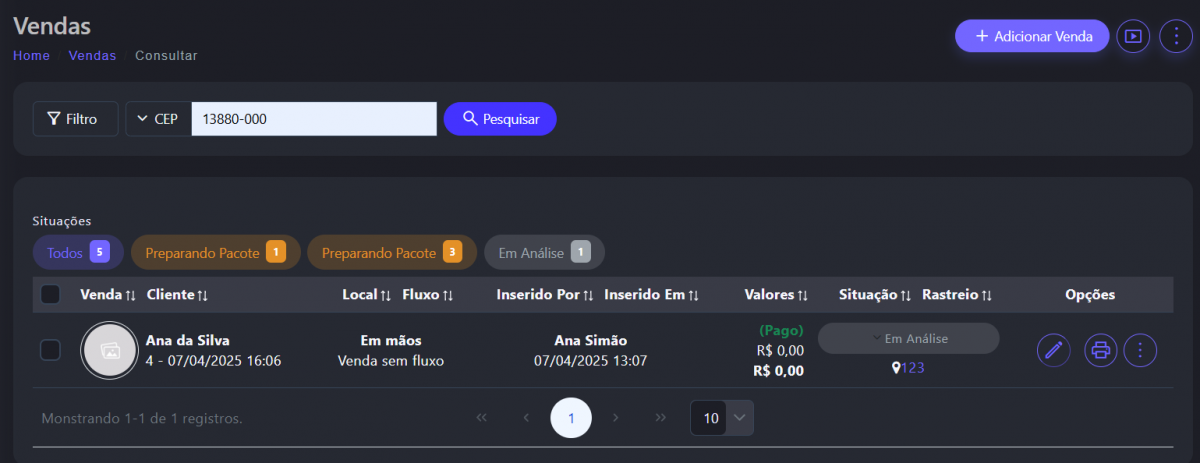Go to the next page arrow
The image size is (1200, 463).
(616, 418)
